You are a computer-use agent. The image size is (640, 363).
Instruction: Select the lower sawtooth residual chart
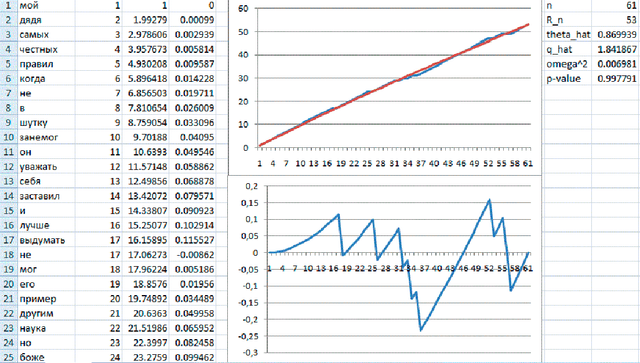pyautogui.click(x=385, y=269)
